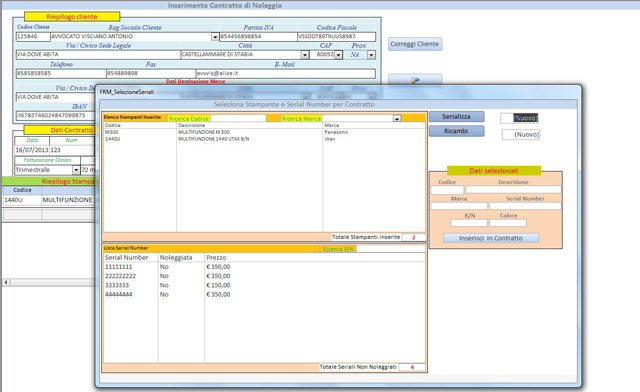Click the Partita IVA field
Screen dimensions: 640x392
[x=258, y=37]
